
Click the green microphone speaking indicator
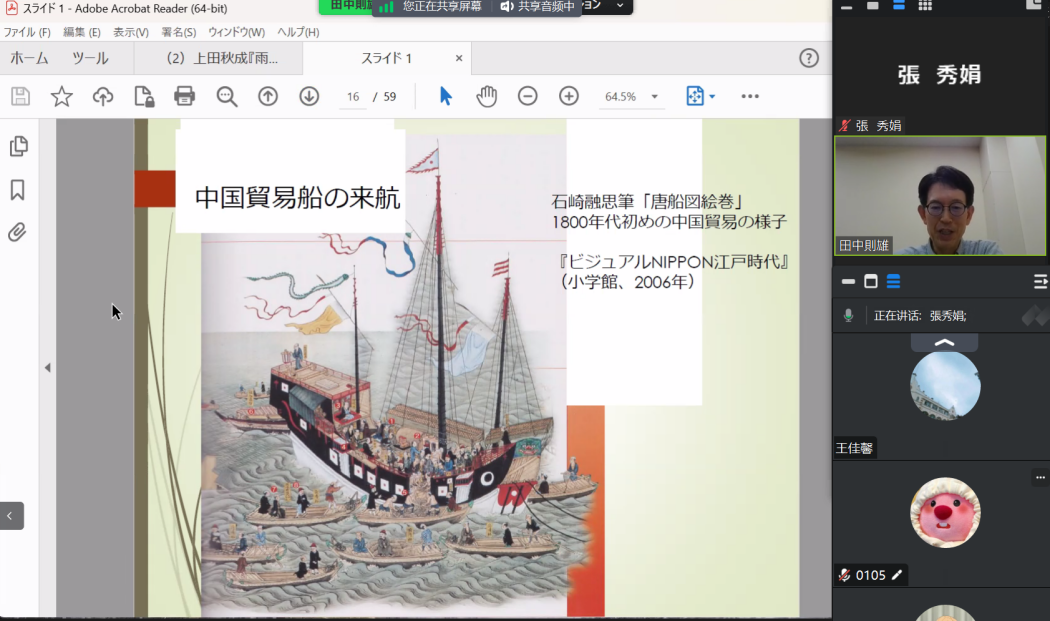click(848, 316)
